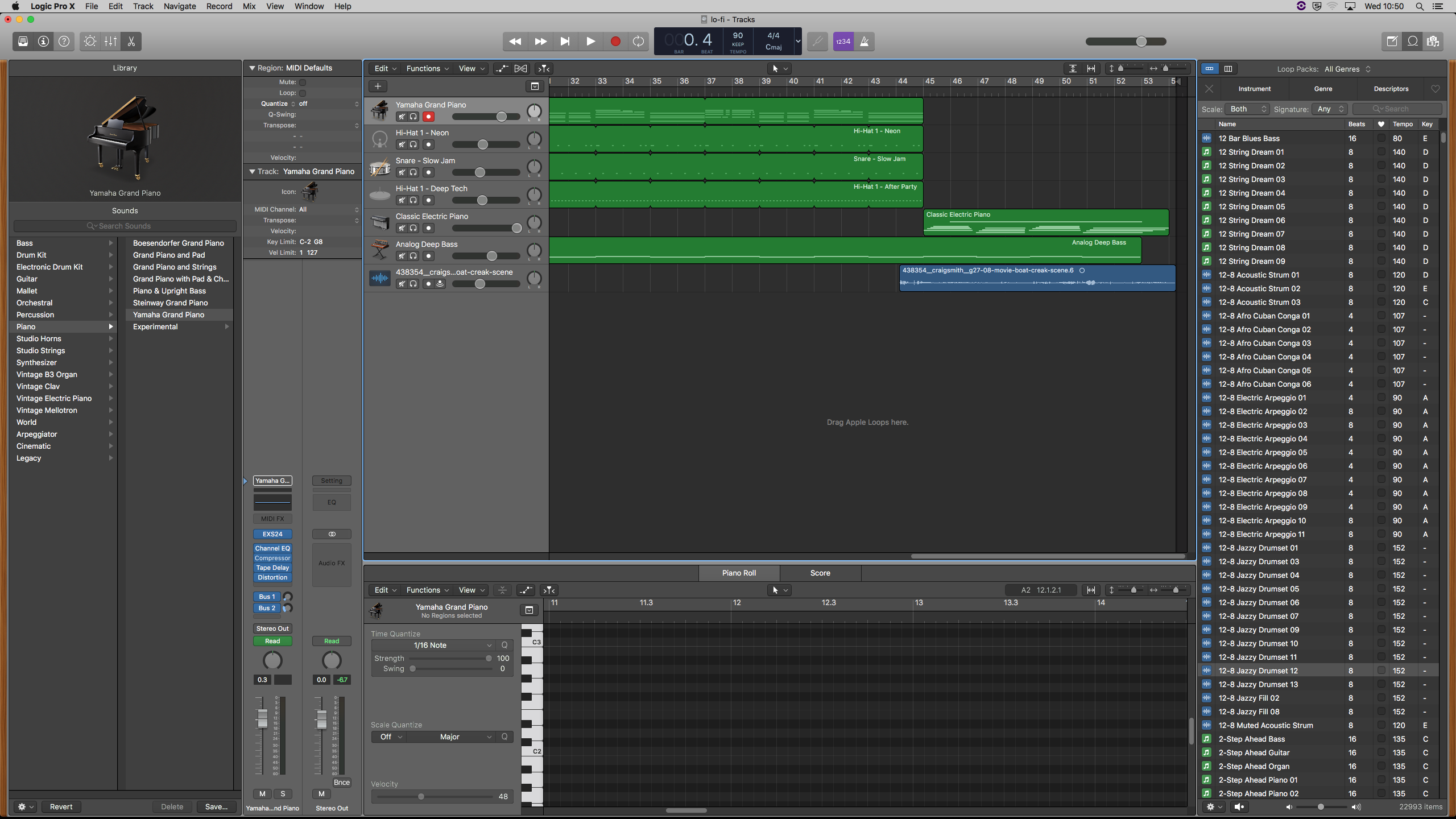Enable the metronome click icon

864,42
